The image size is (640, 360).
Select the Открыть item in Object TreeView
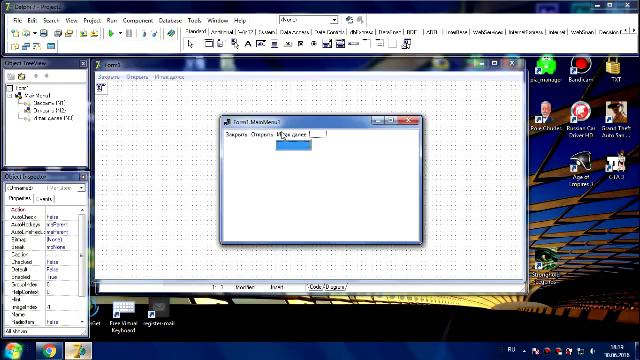49,111
